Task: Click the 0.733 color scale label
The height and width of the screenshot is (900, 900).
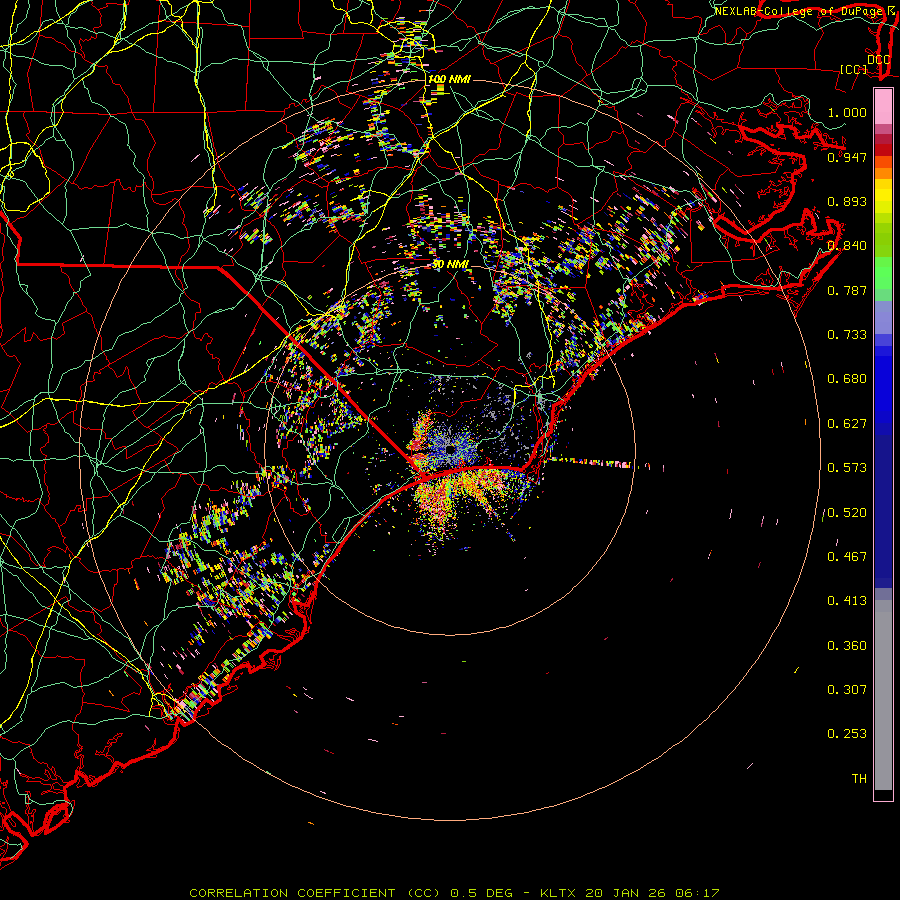Action: [x=847, y=335]
